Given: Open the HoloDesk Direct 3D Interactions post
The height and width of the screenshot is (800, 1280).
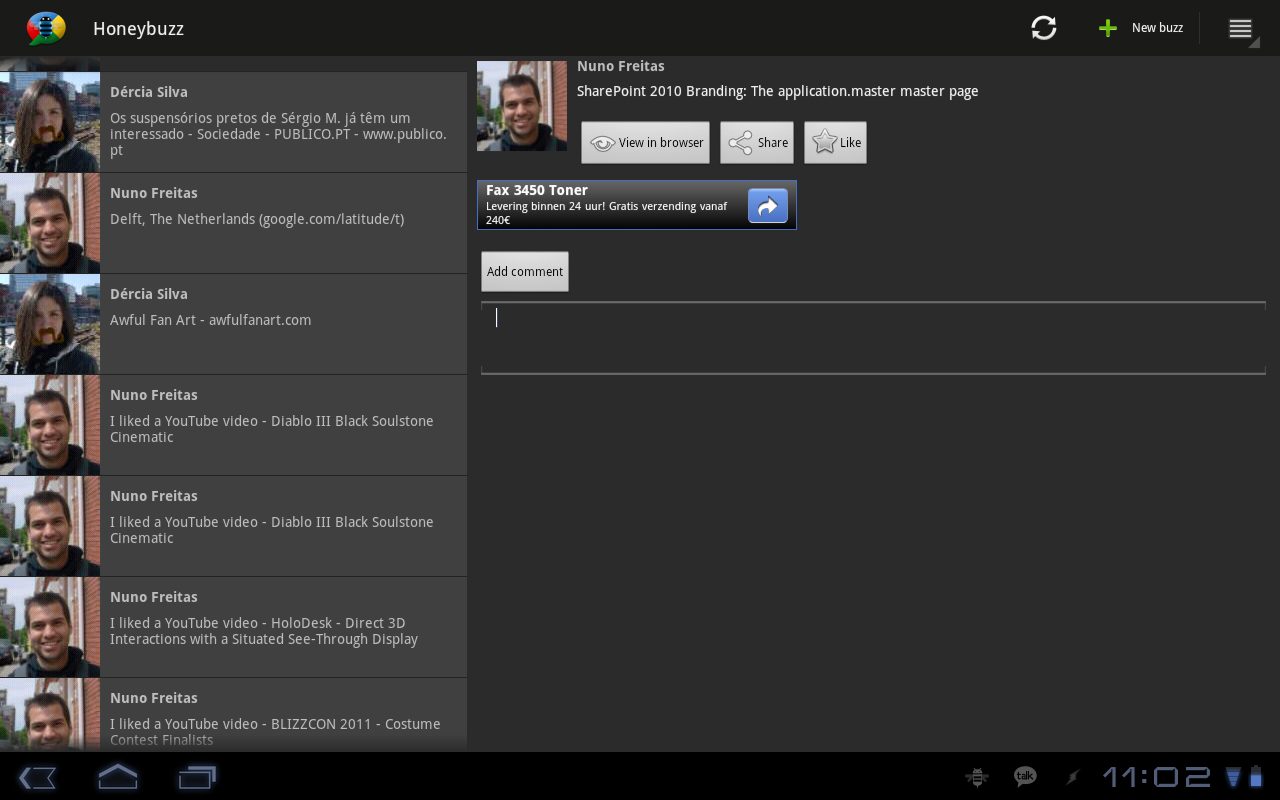Looking at the screenshot, I should (233, 627).
